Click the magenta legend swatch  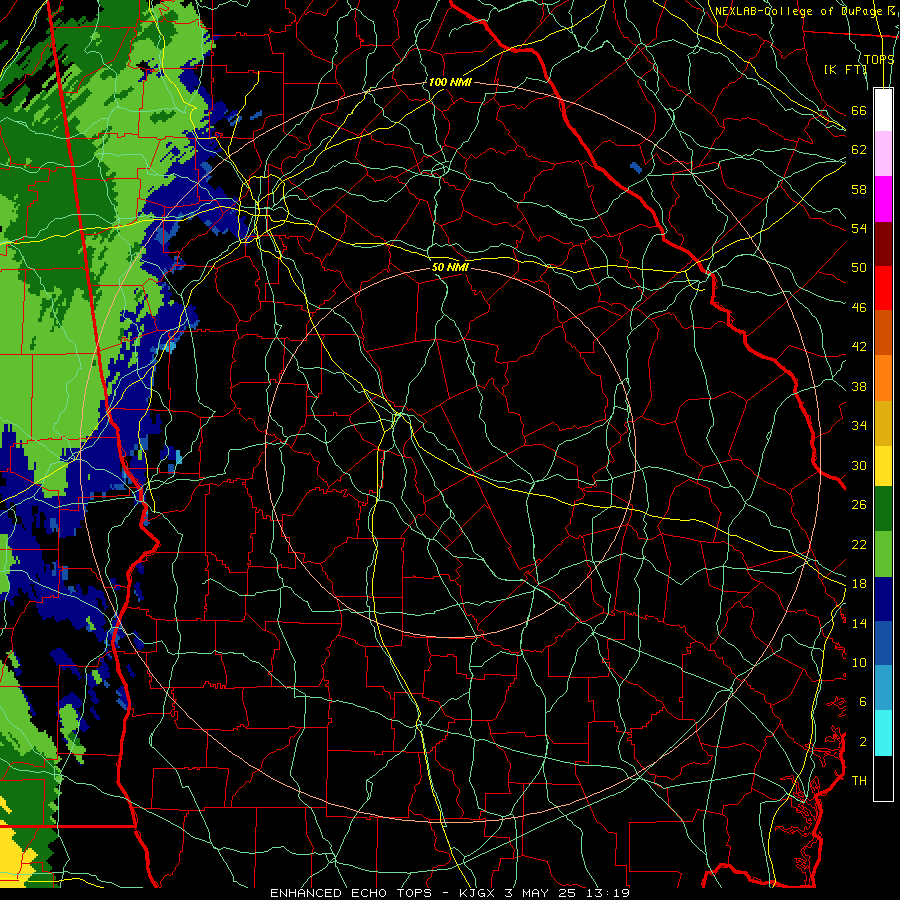(883, 199)
